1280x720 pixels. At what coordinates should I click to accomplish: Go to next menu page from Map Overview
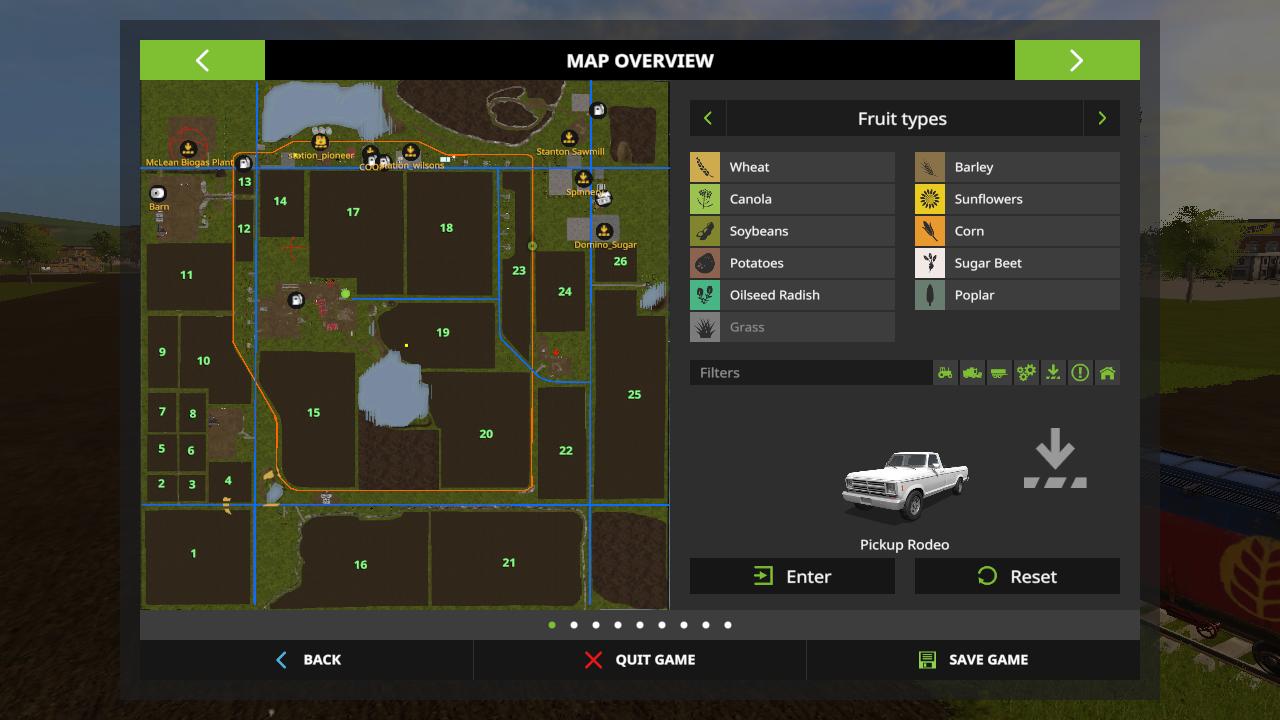1077,60
